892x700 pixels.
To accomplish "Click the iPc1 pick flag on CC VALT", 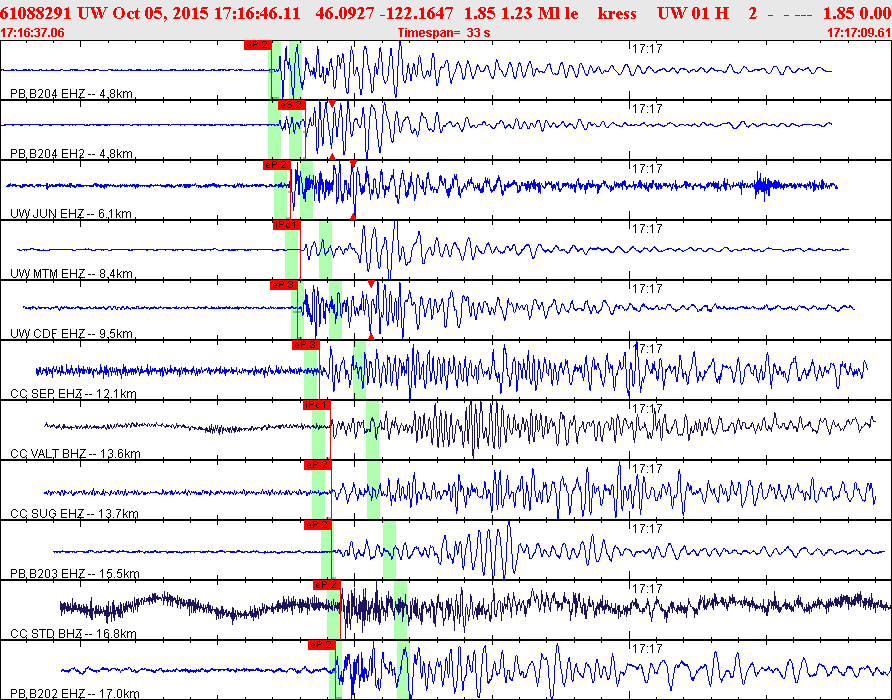I will coord(316,405).
